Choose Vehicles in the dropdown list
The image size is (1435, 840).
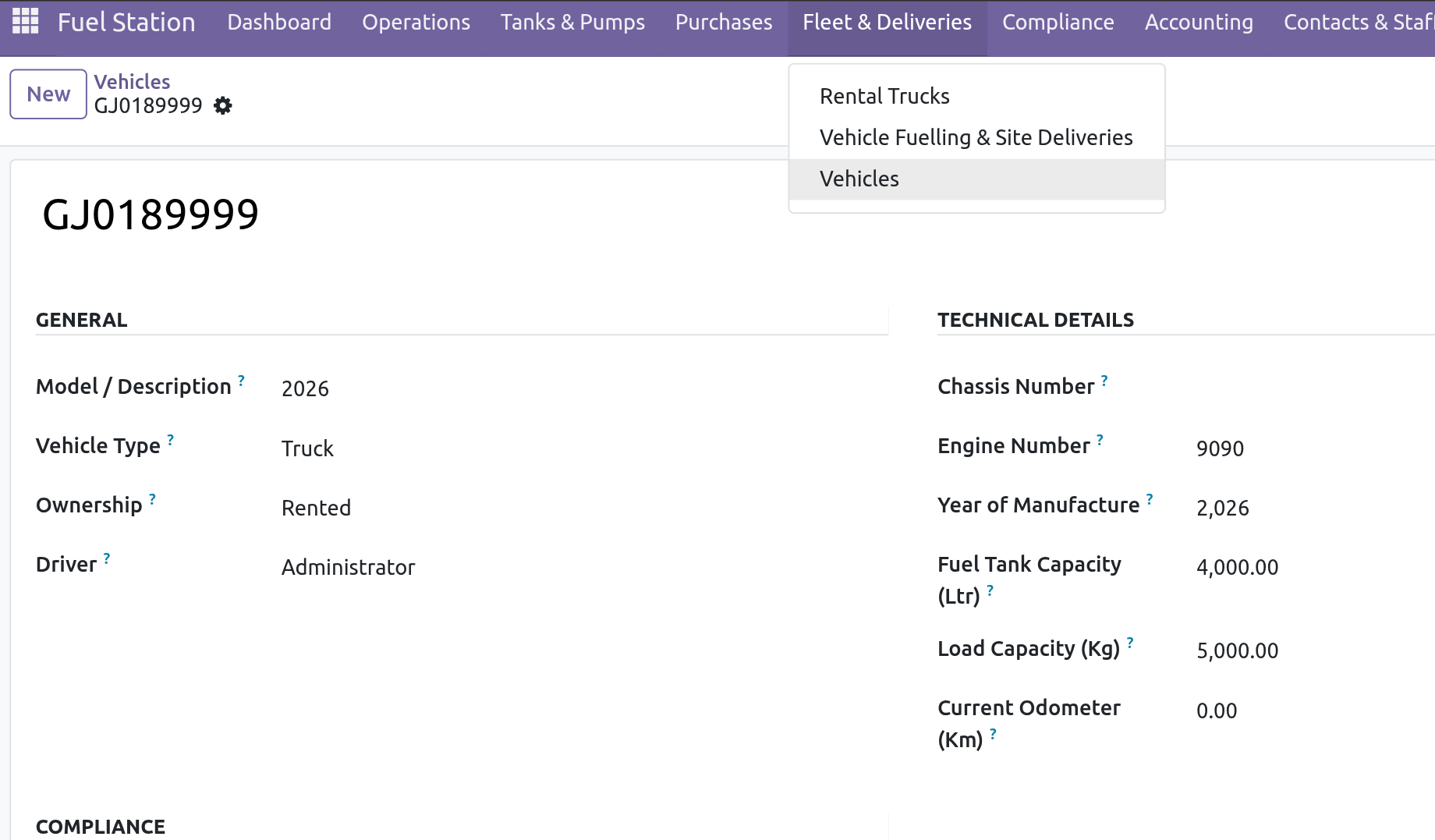tap(976, 179)
